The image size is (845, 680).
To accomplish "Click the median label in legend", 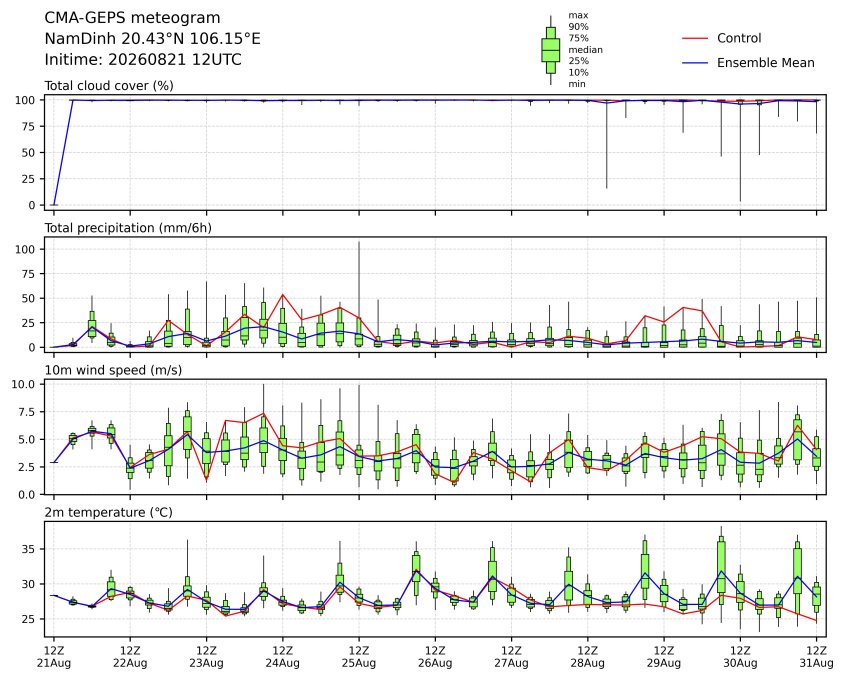I will click(585, 50).
